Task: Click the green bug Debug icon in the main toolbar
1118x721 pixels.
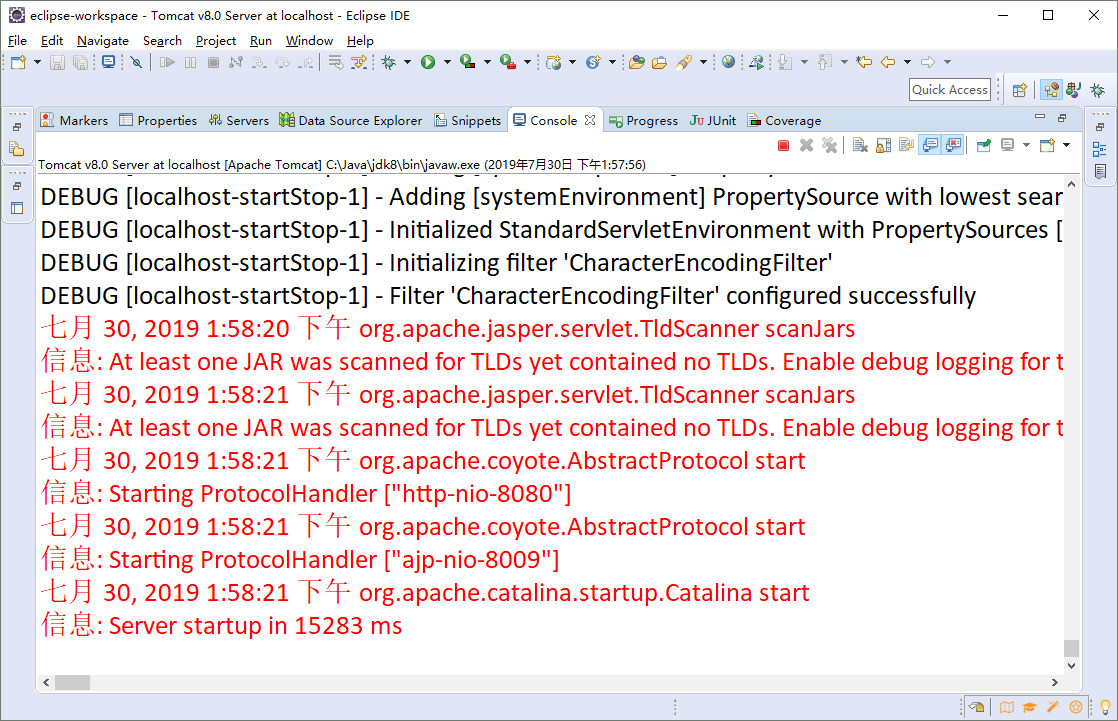Action: 389,63
